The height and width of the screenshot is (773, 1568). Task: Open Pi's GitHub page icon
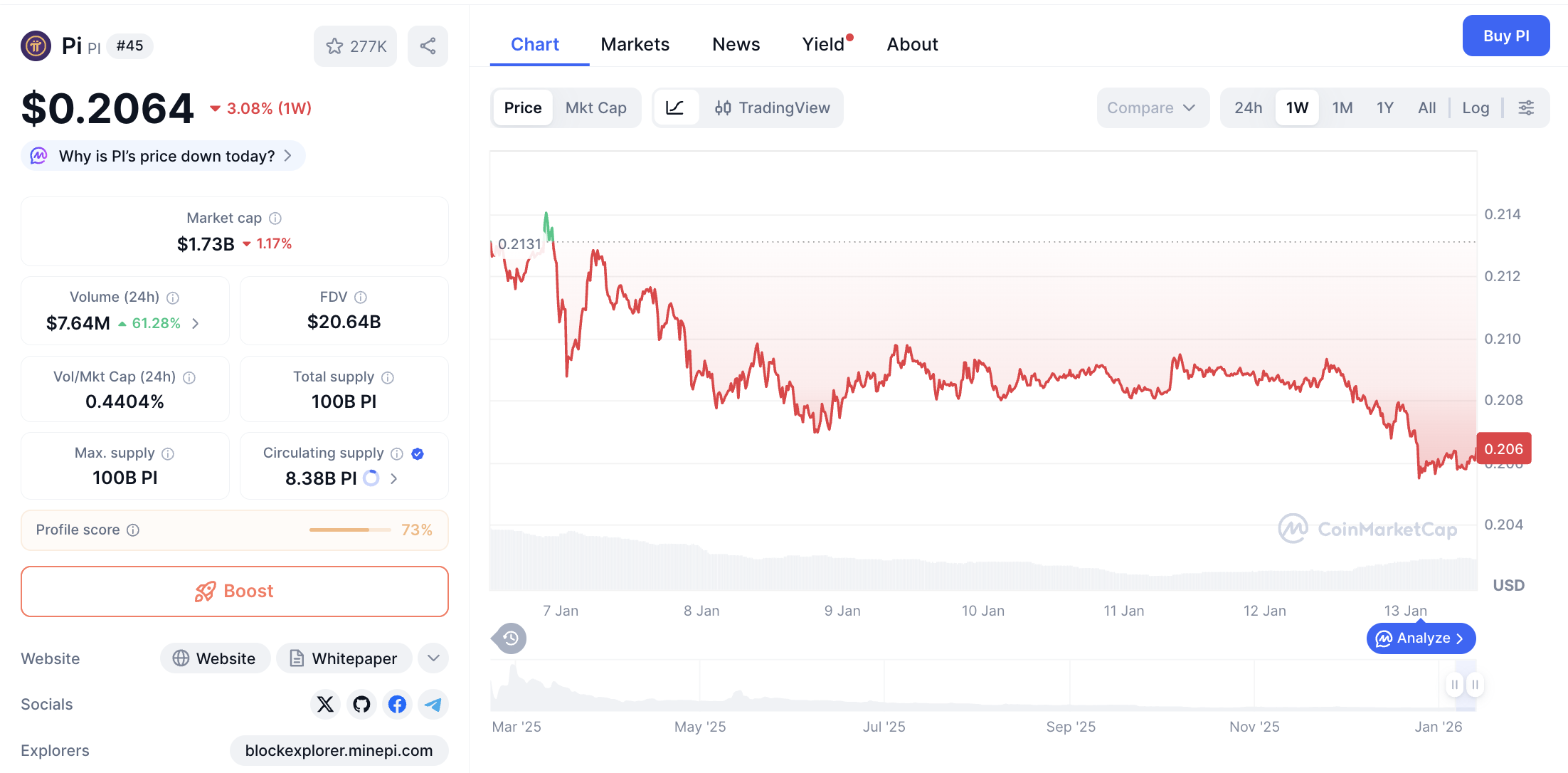361,704
